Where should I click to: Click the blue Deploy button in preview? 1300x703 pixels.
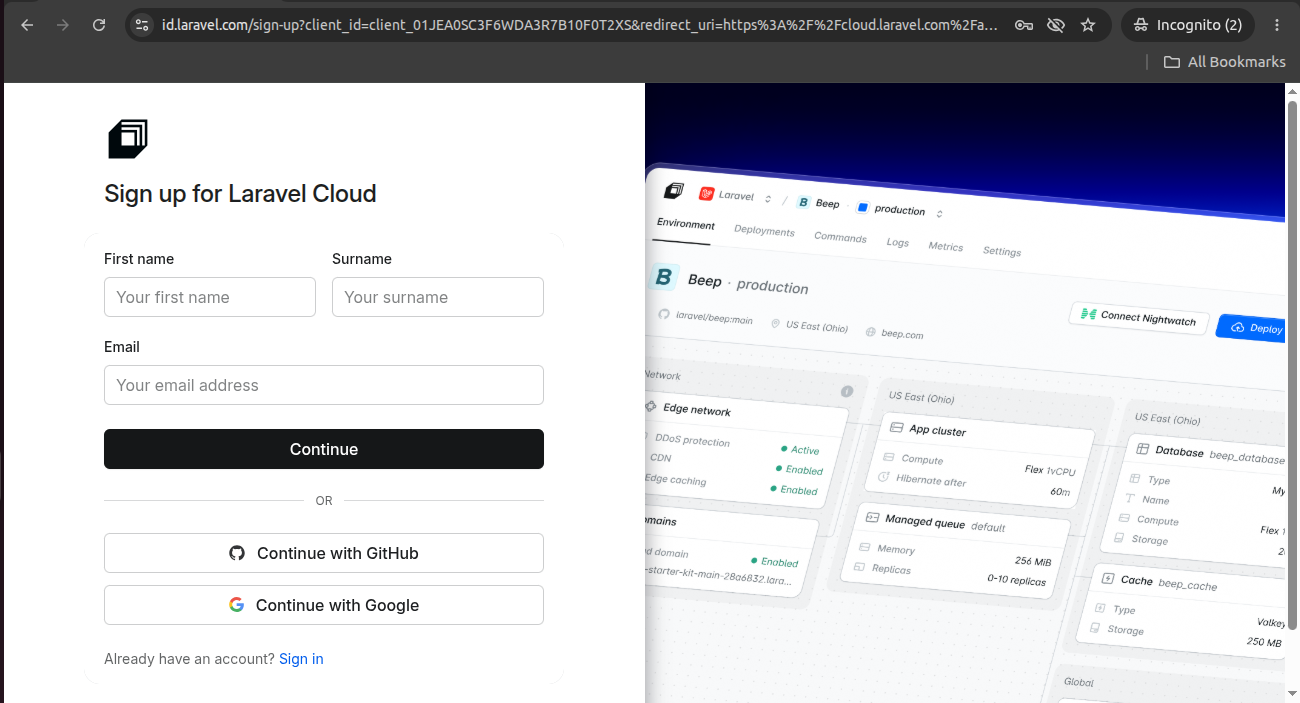(x=1252, y=328)
